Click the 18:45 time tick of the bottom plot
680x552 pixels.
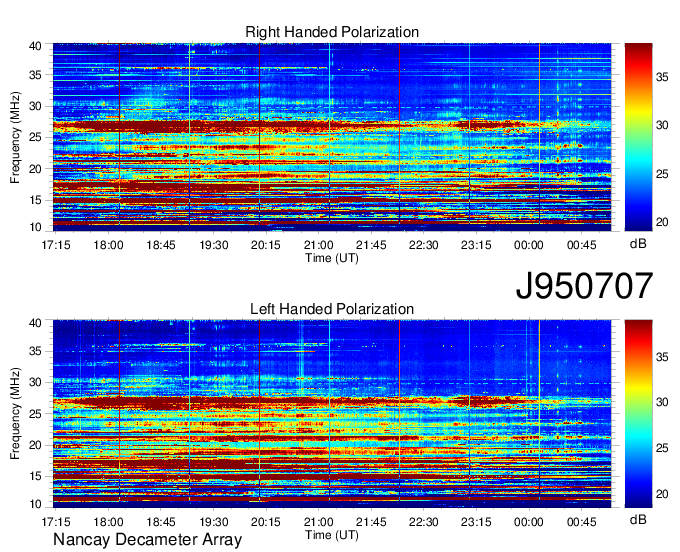tap(161, 522)
